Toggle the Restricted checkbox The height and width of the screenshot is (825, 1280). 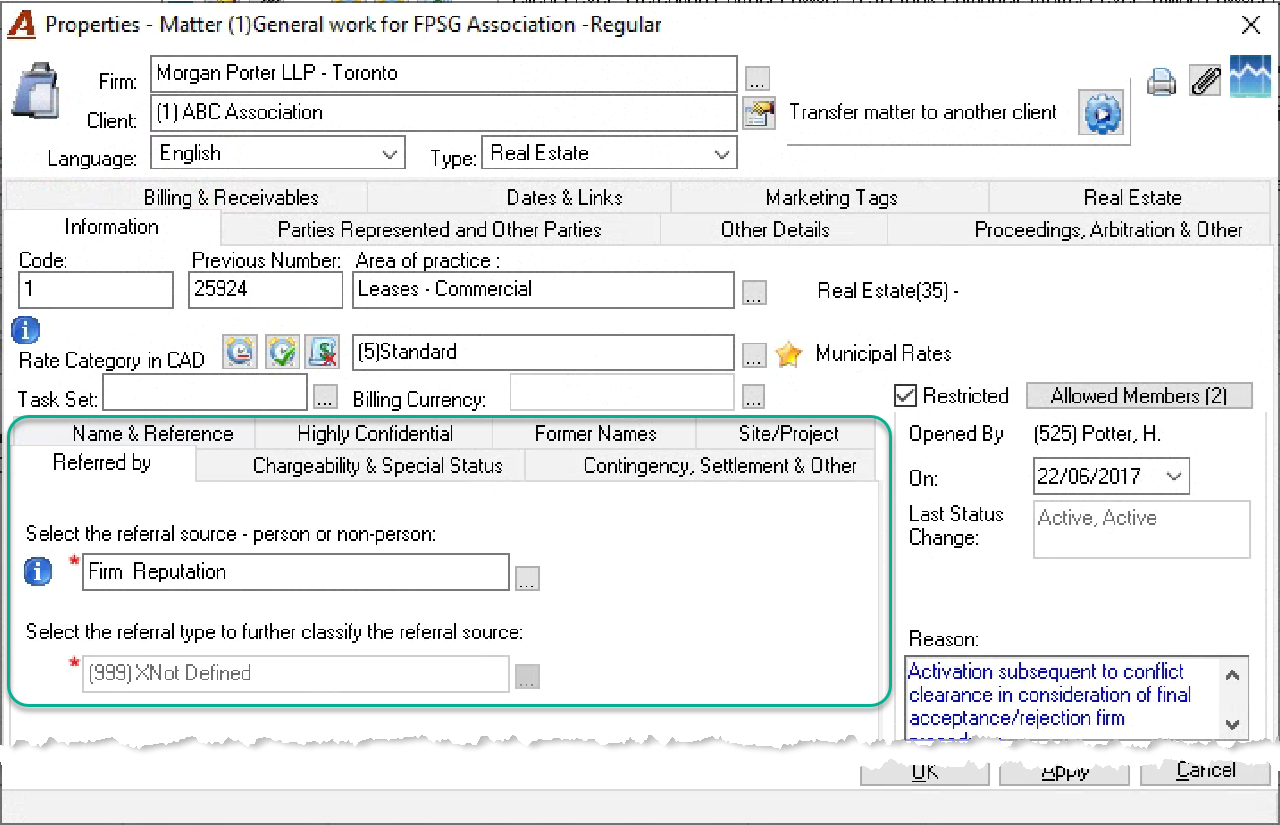coord(905,396)
